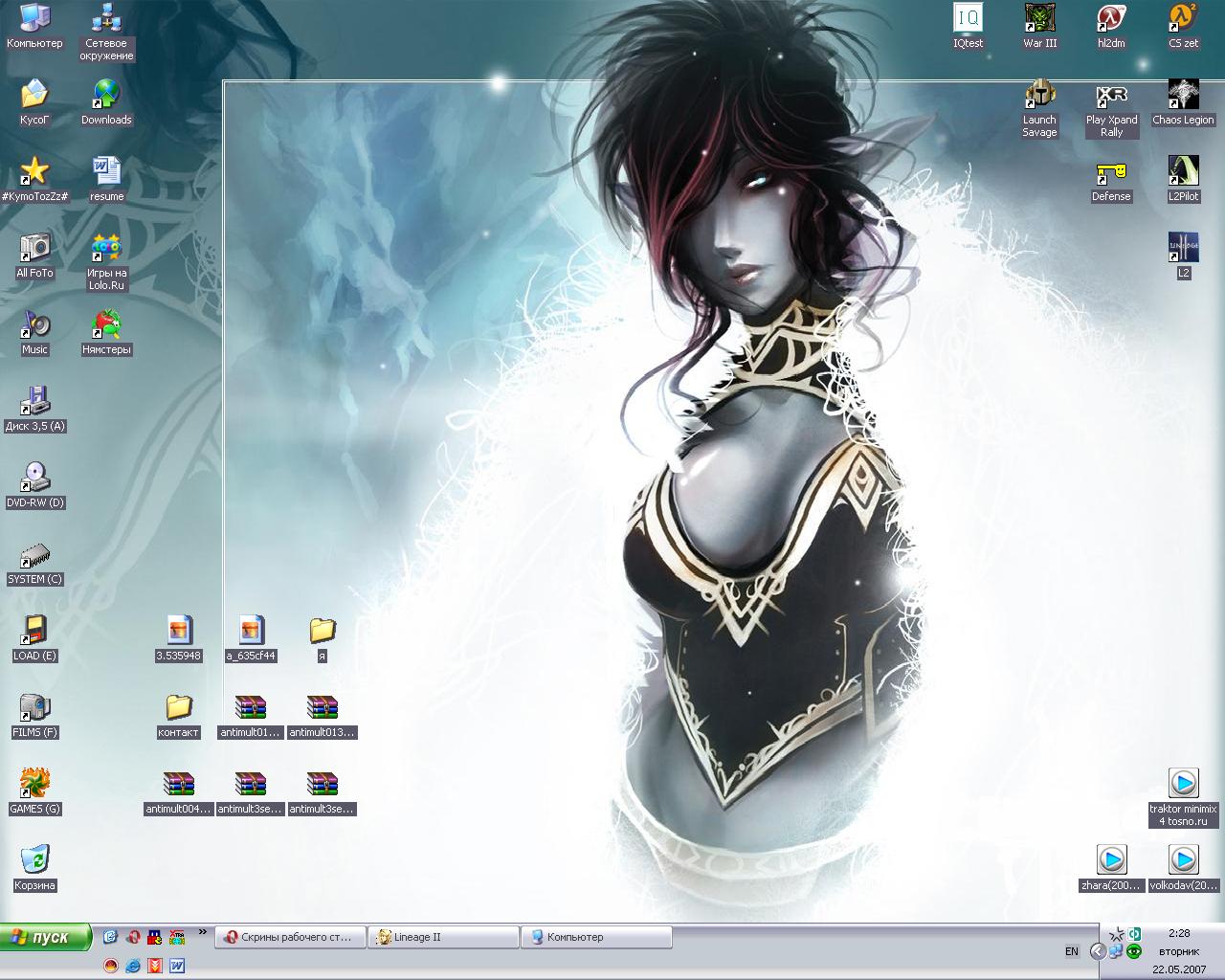Open the контакт folder

pos(178,715)
